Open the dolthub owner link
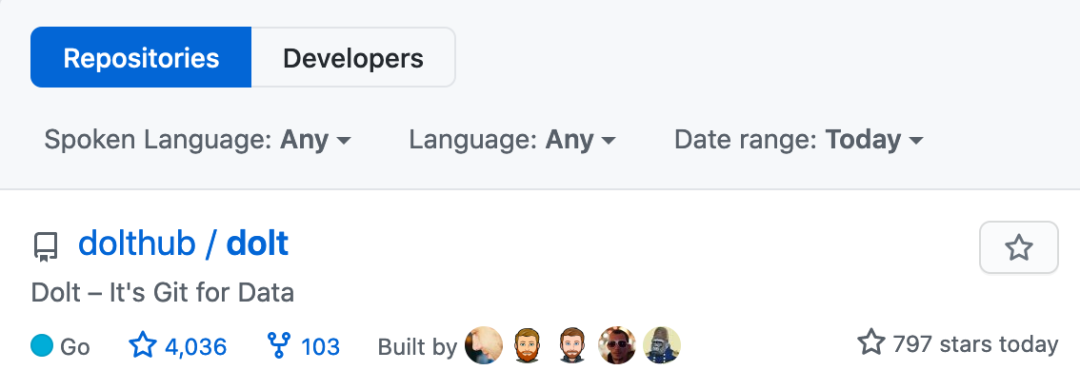This screenshot has height=390, width=1080. [x=137, y=244]
